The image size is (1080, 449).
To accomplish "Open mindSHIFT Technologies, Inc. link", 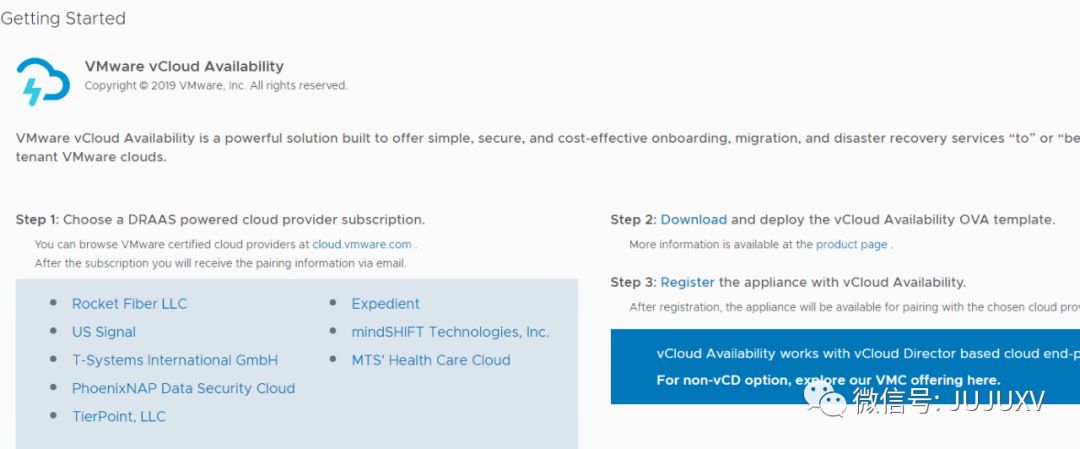I will pyautogui.click(x=450, y=332).
